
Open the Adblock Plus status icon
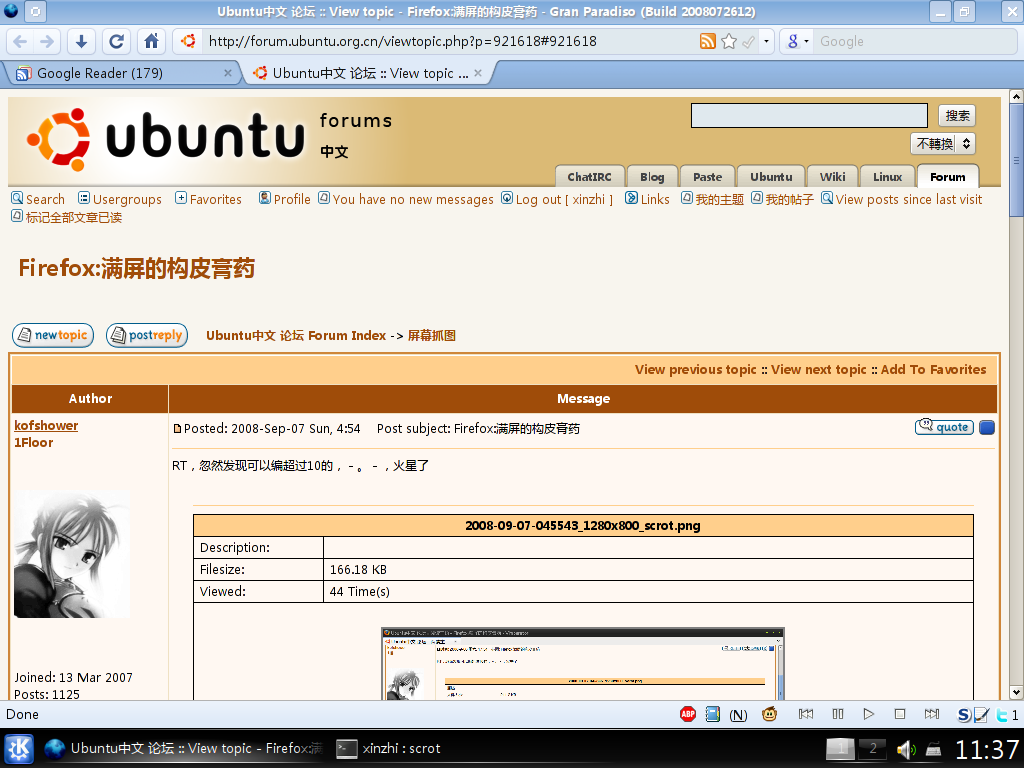point(688,714)
